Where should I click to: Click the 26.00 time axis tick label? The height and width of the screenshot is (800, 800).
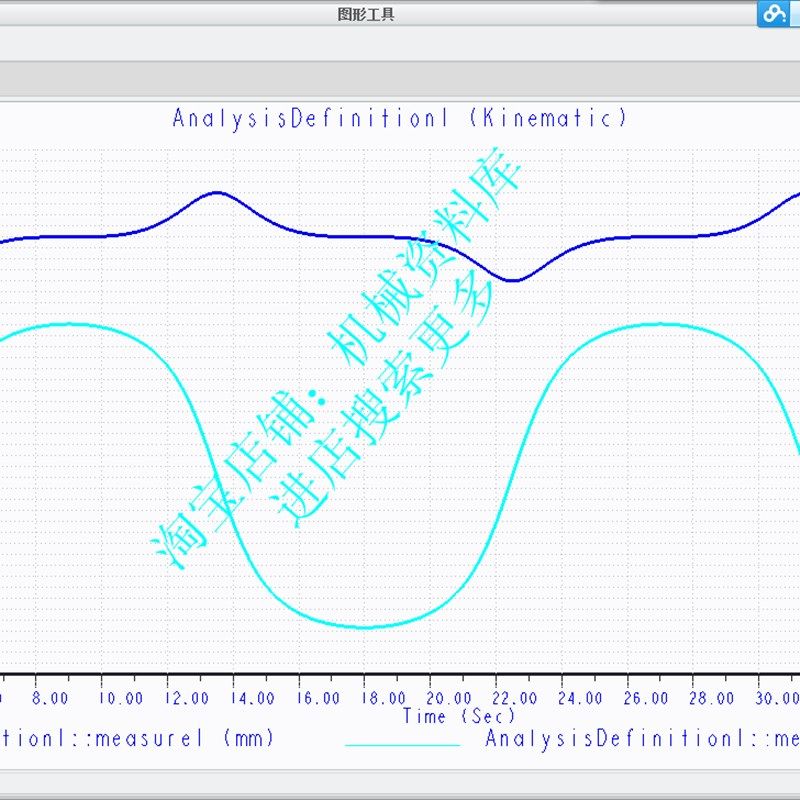pos(646,698)
